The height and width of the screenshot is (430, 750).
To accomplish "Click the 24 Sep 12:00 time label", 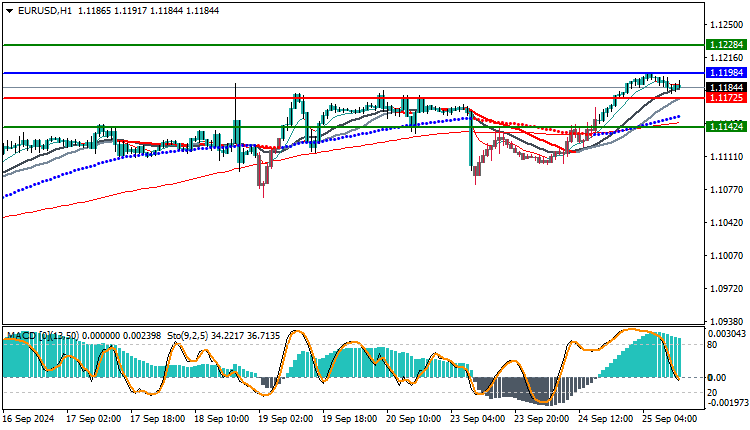I will [606, 419].
